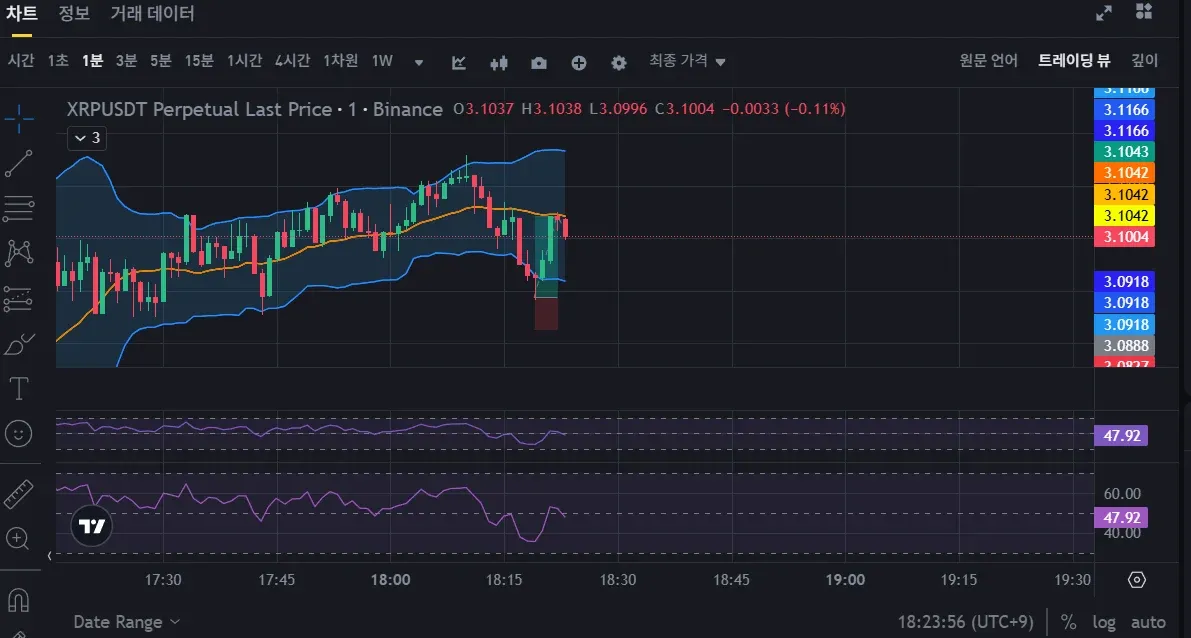Click the 18:00 time axis label
The width and height of the screenshot is (1191, 638).
[x=390, y=580]
